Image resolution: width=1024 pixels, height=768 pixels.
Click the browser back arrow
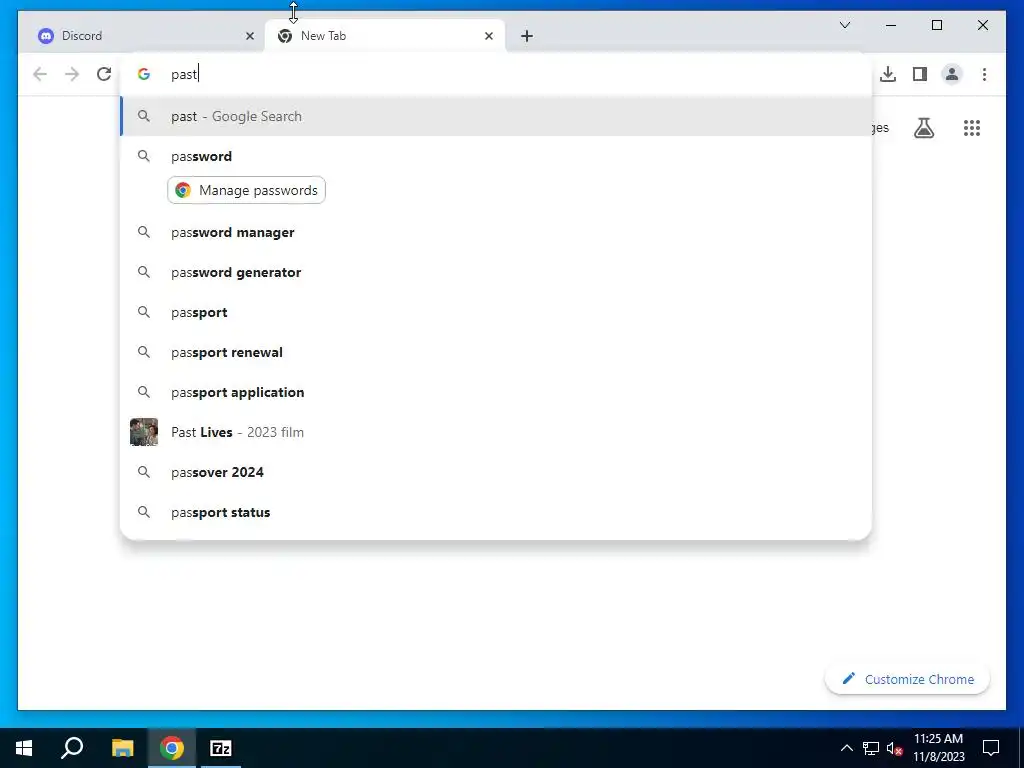tap(40, 74)
